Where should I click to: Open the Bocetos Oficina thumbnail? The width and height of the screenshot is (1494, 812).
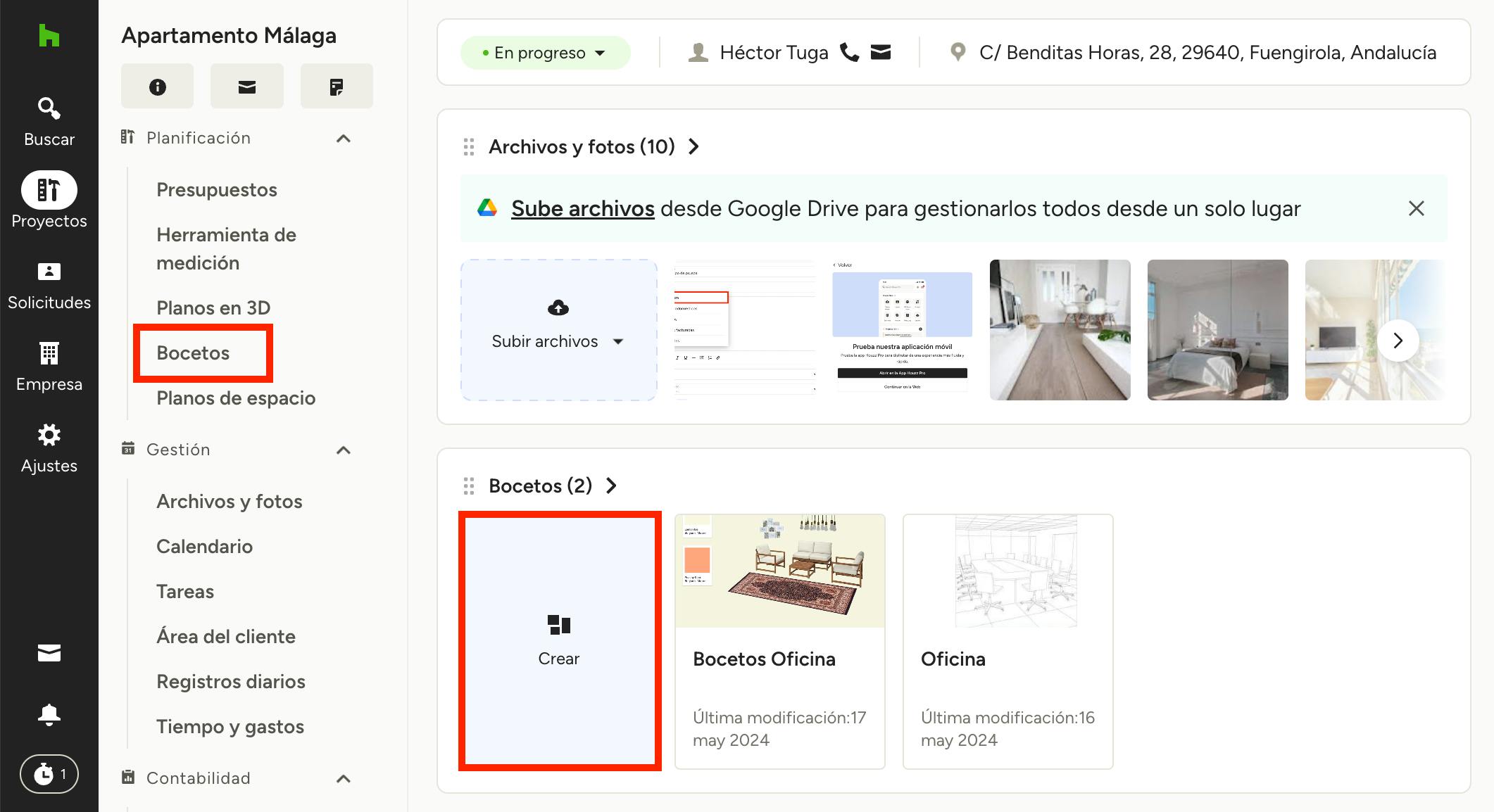coord(779,571)
